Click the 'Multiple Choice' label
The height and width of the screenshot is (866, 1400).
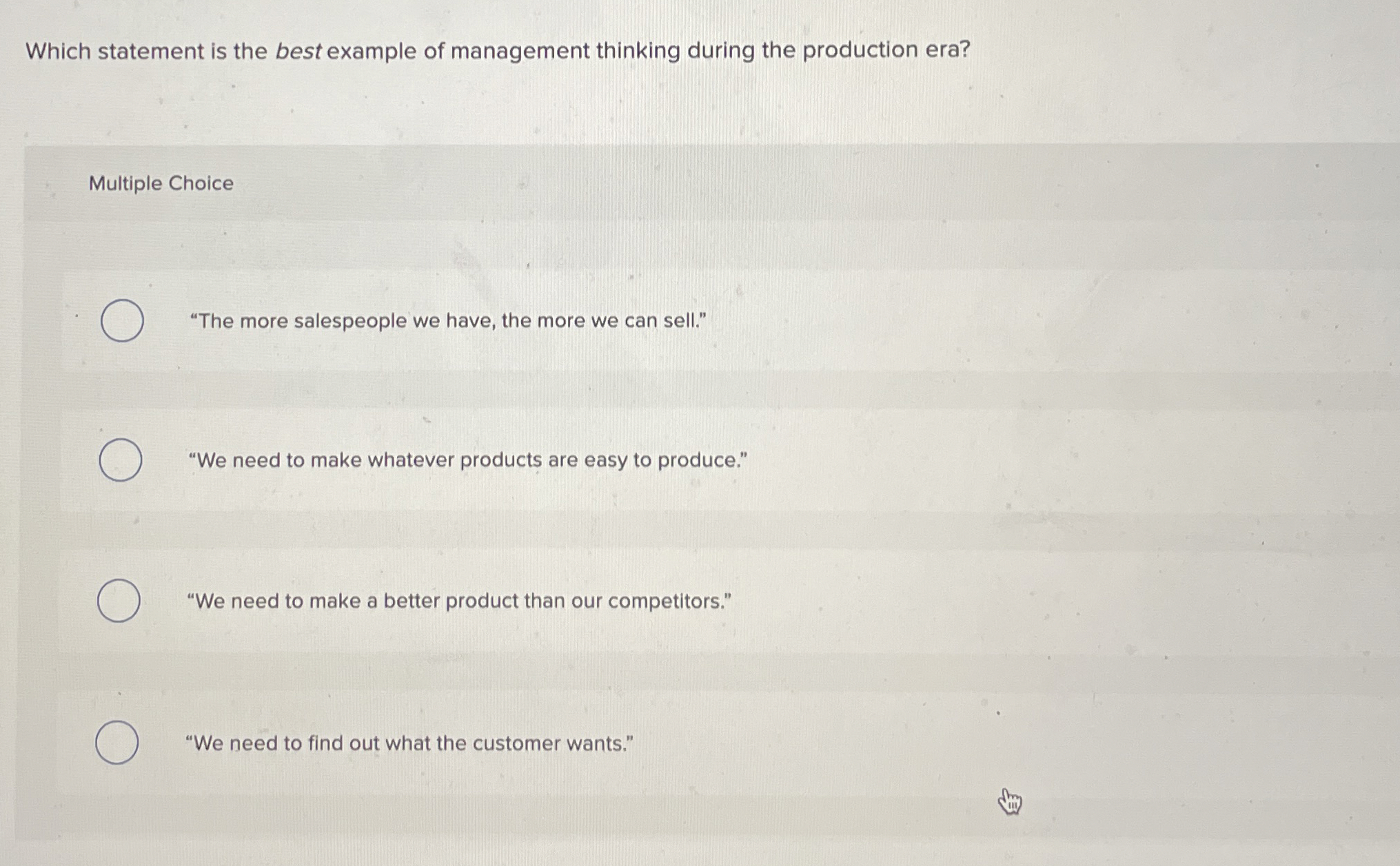[x=160, y=183]
